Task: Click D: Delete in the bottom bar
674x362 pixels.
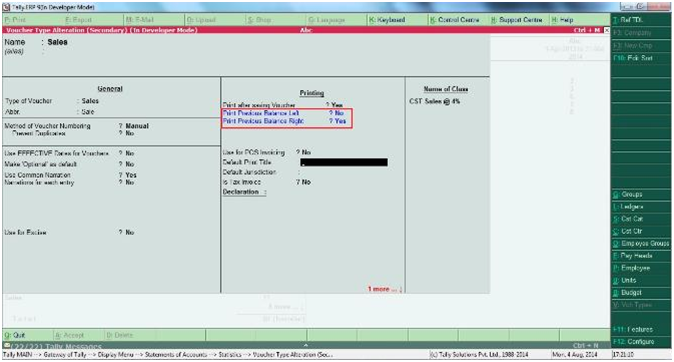Action: pyautogui.click(x=120, y=335)
